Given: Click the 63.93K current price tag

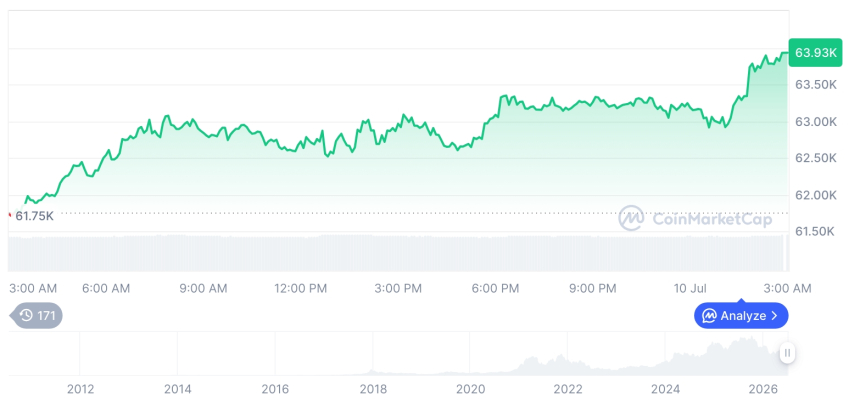Looking at the screenshot, I should (x=815, y=53).
